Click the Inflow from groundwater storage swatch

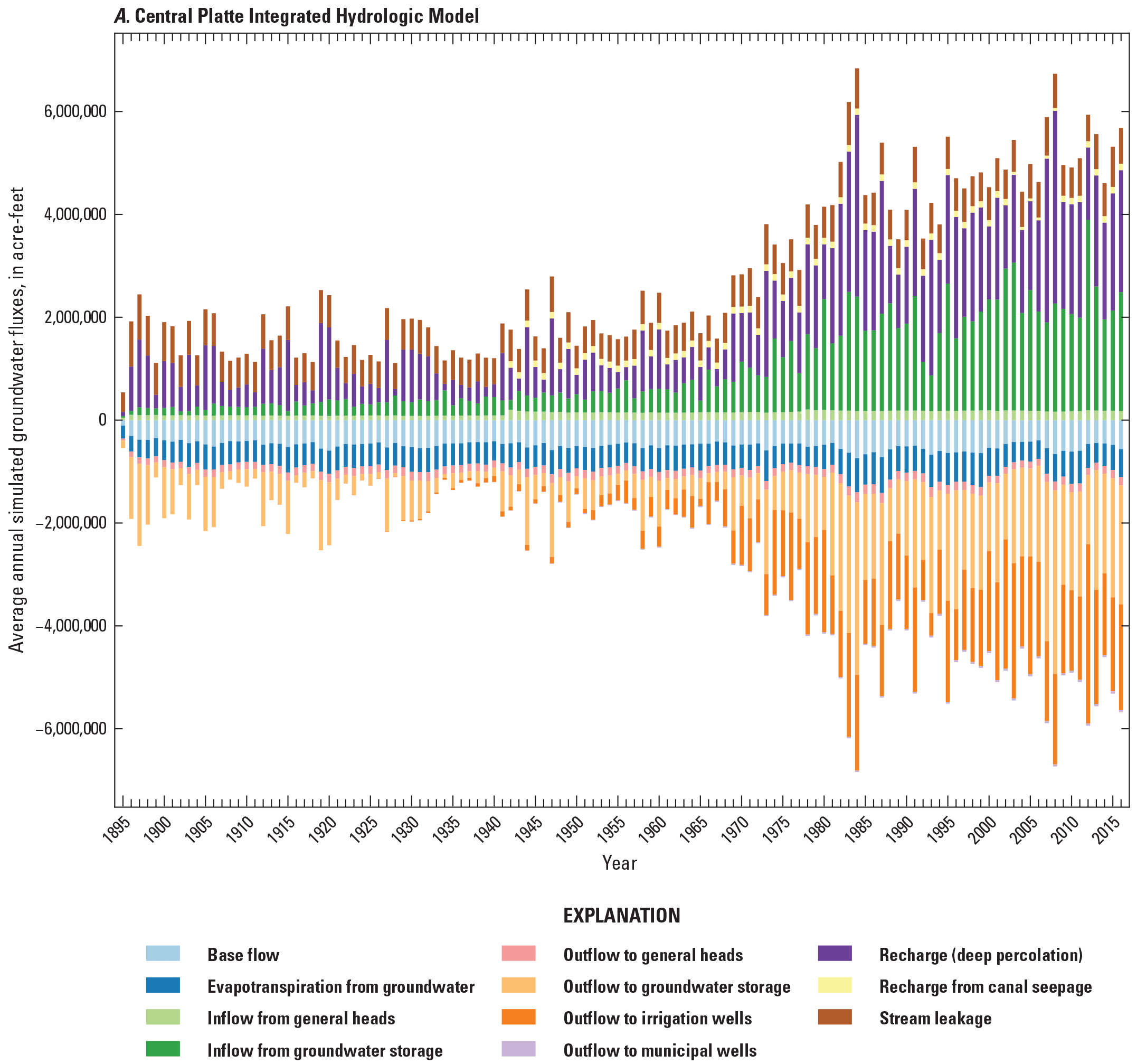tap(163, 1049)
